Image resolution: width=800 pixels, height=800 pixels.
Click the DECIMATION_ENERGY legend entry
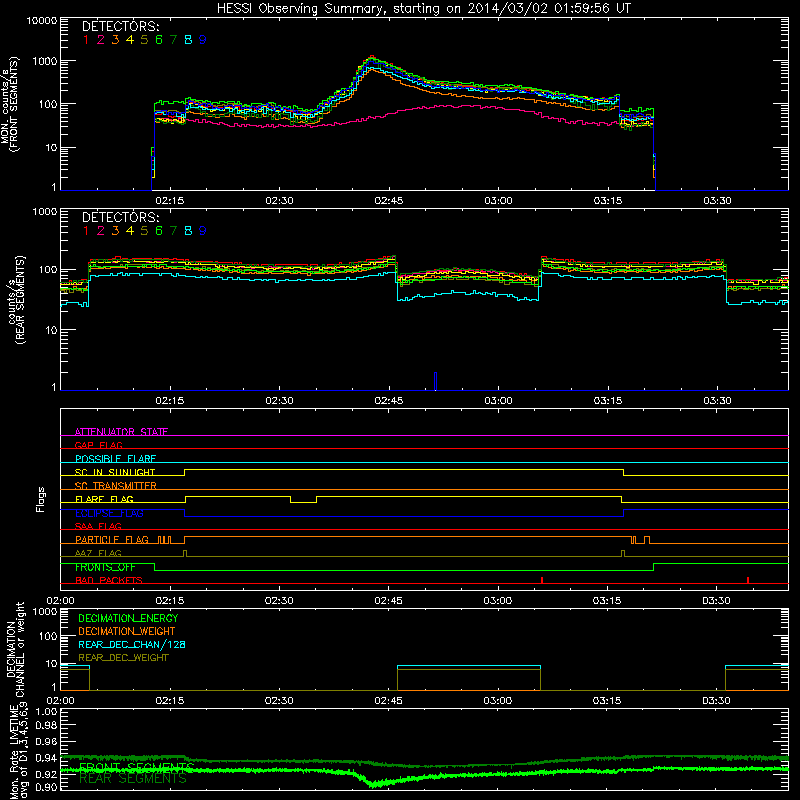coord(128,618)
